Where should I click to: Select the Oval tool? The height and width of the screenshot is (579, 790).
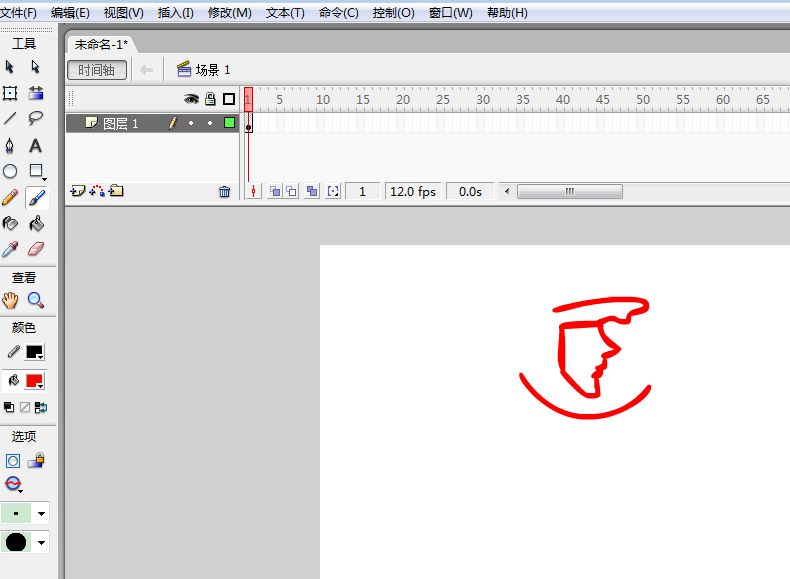(10, 171)
